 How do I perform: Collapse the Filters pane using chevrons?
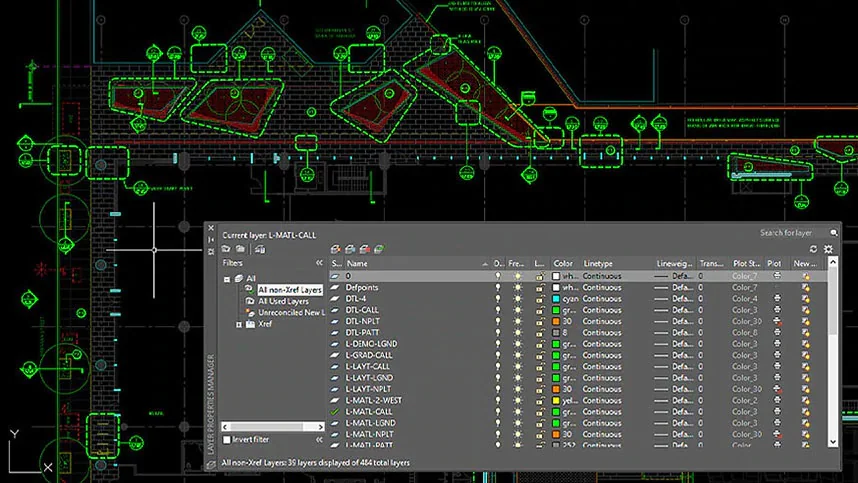tap(320, 262)
